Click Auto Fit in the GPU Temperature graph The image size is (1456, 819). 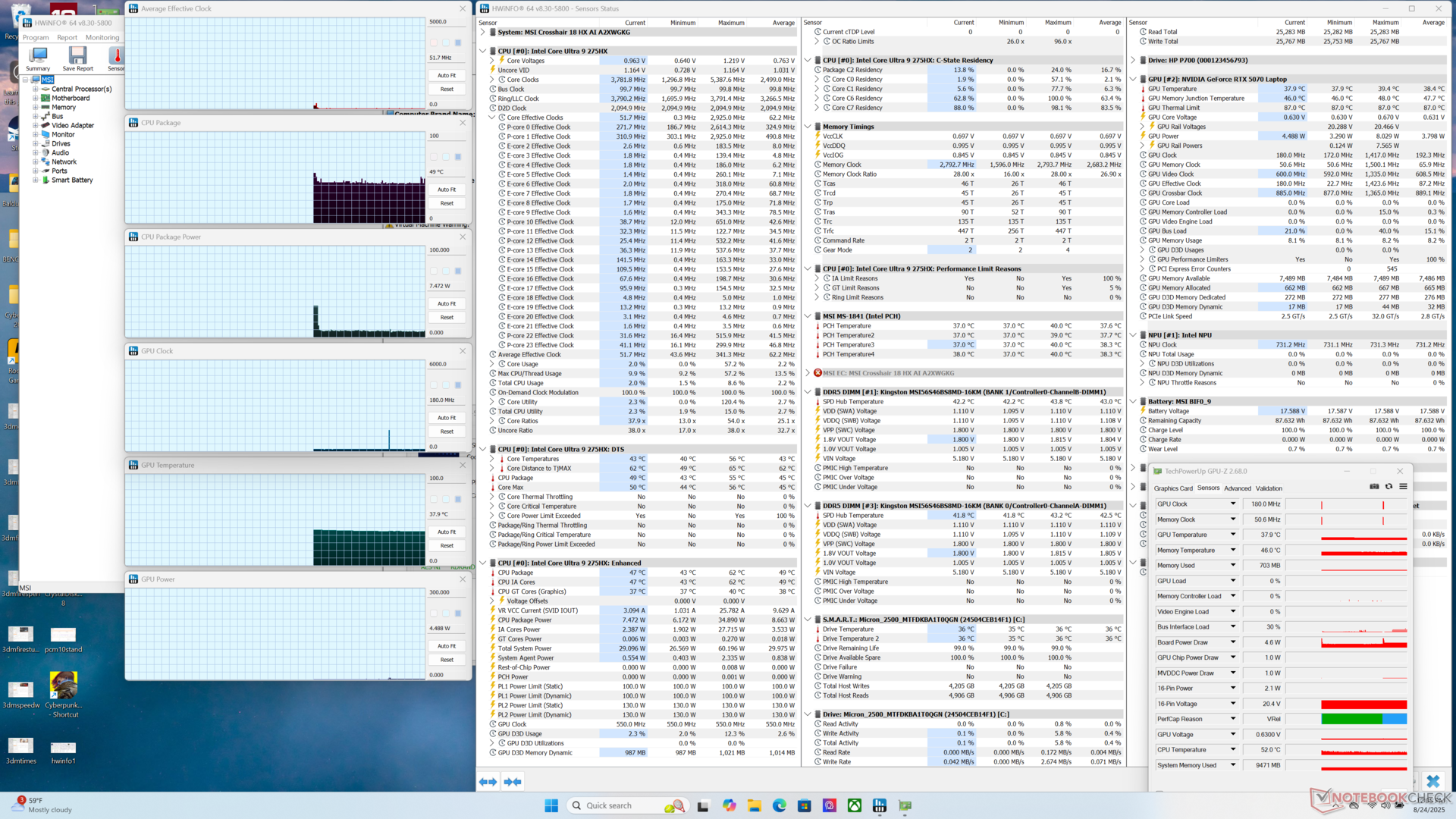pos(447,532)
